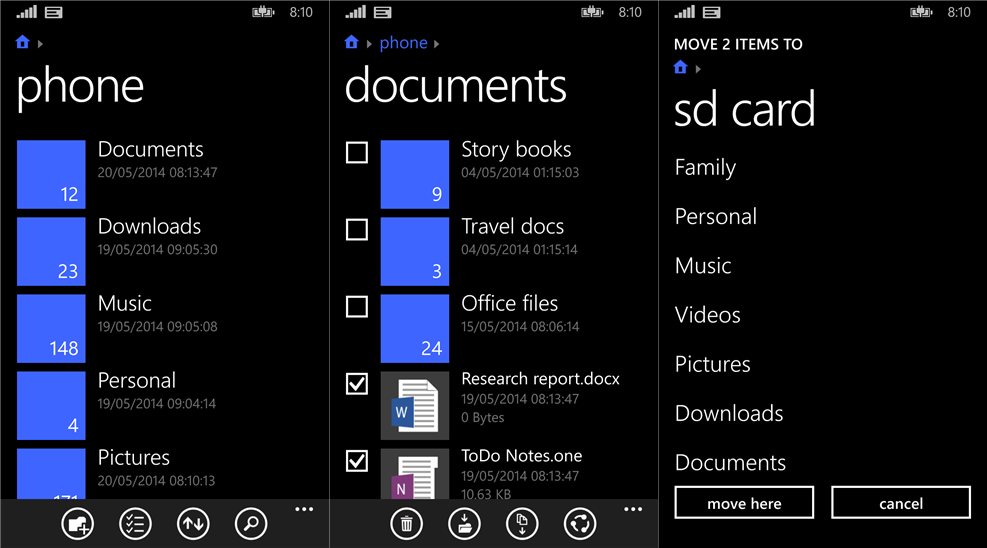Open more options dots in documents screen
Image resolution: width=987 pixels, height=548 pixels.
point(633,509)
